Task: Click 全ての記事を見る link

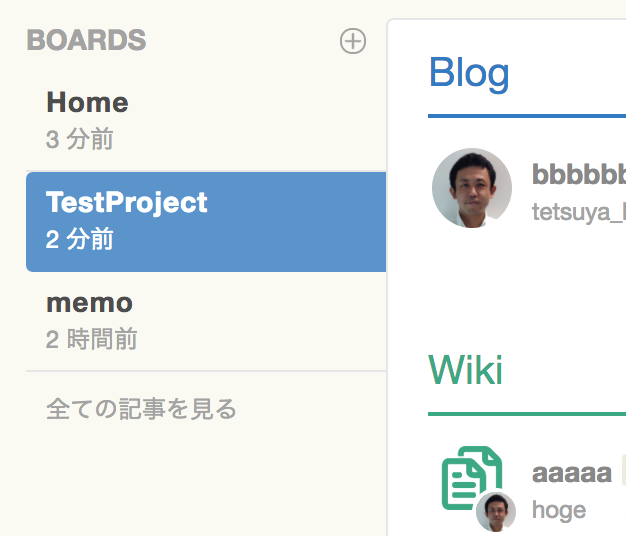Action: pyautogui.click(x=141, y=409)
